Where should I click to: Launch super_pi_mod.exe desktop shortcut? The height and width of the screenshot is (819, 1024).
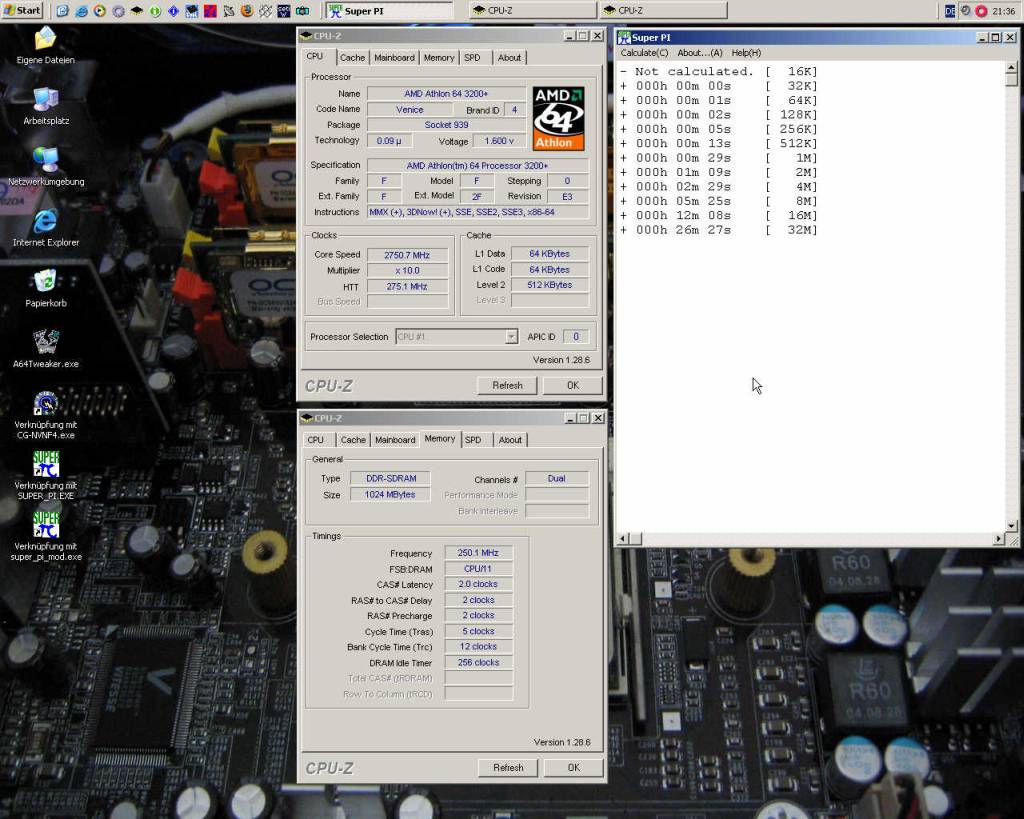[46, 524]
